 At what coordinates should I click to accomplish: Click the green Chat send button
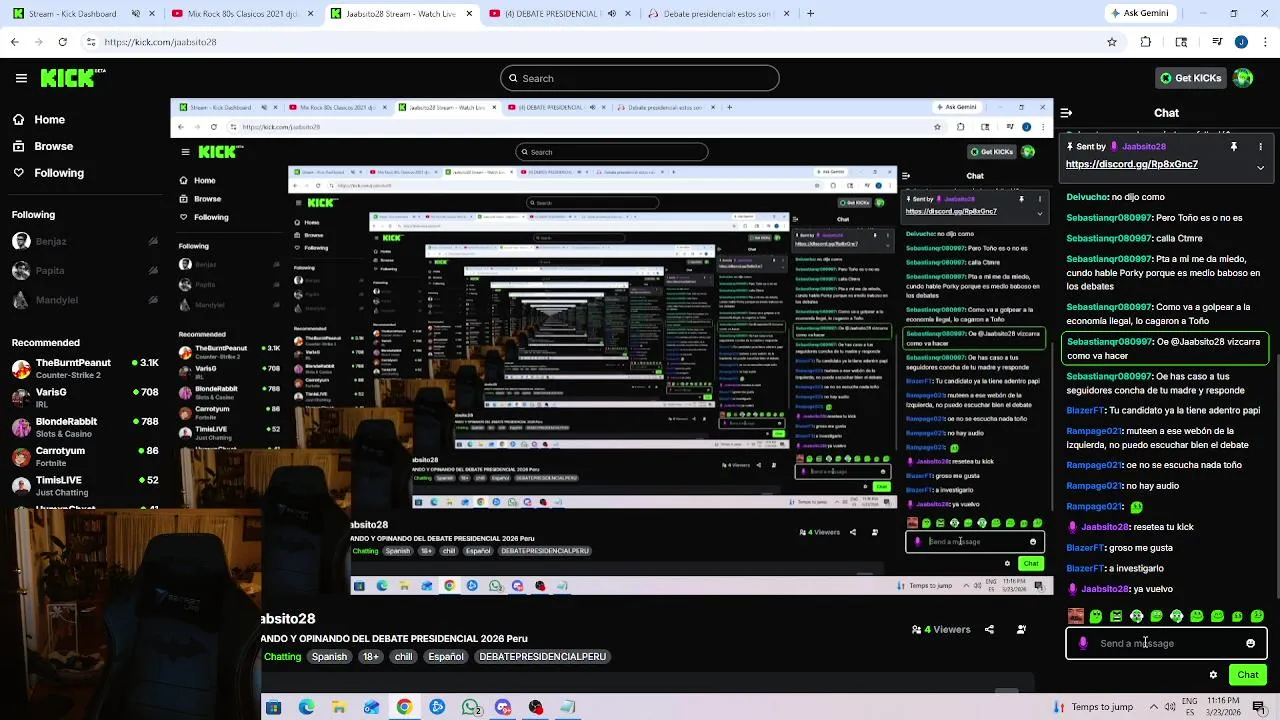point(1248,675)
